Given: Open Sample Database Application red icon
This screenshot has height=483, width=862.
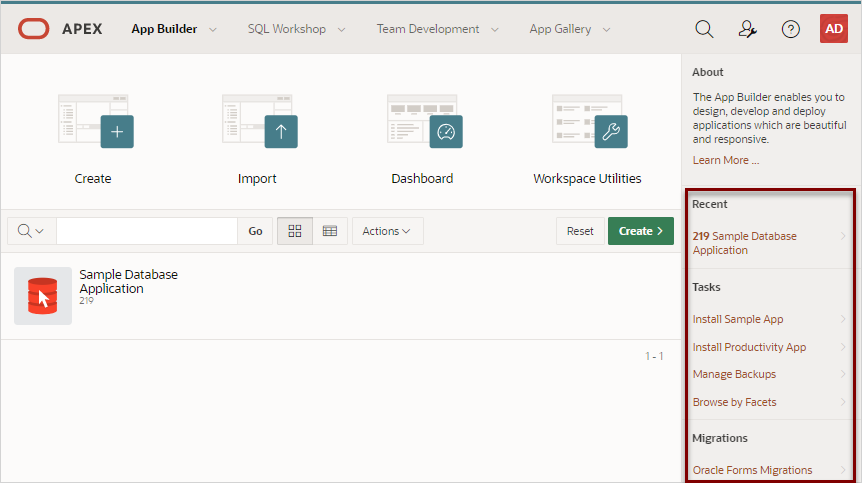Looking at the screenshot, I should [43, 296].
